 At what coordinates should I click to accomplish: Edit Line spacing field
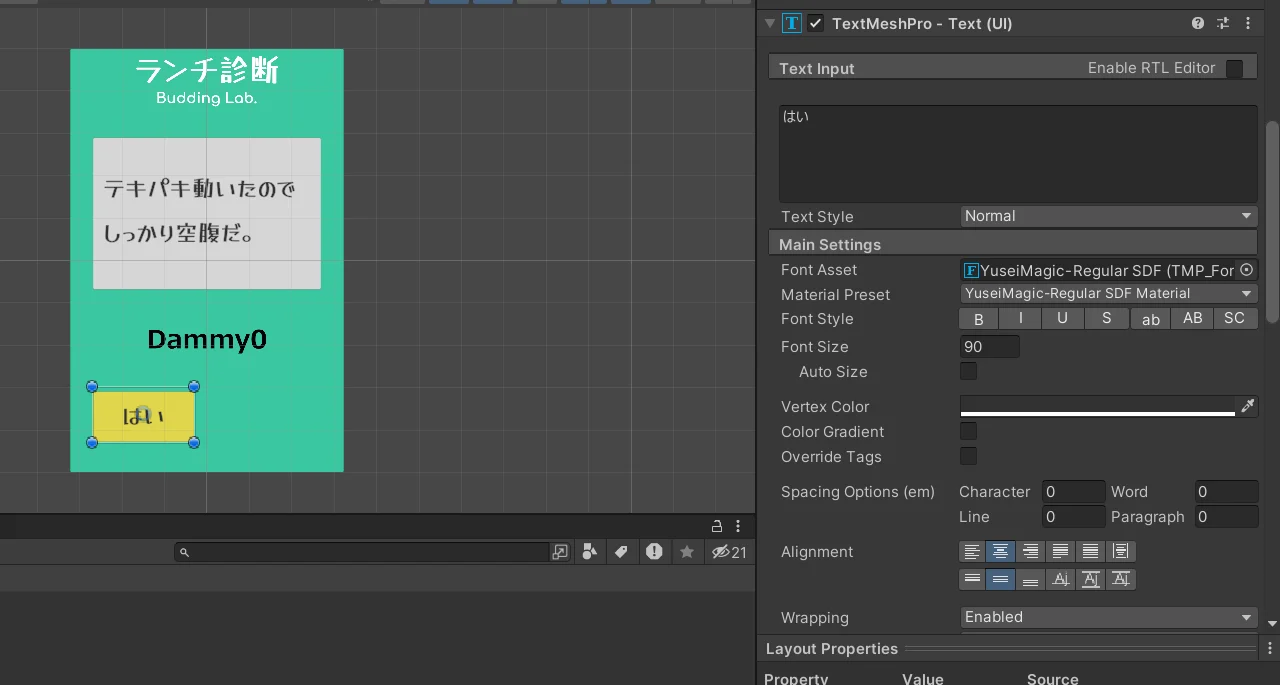(1074, 517)
